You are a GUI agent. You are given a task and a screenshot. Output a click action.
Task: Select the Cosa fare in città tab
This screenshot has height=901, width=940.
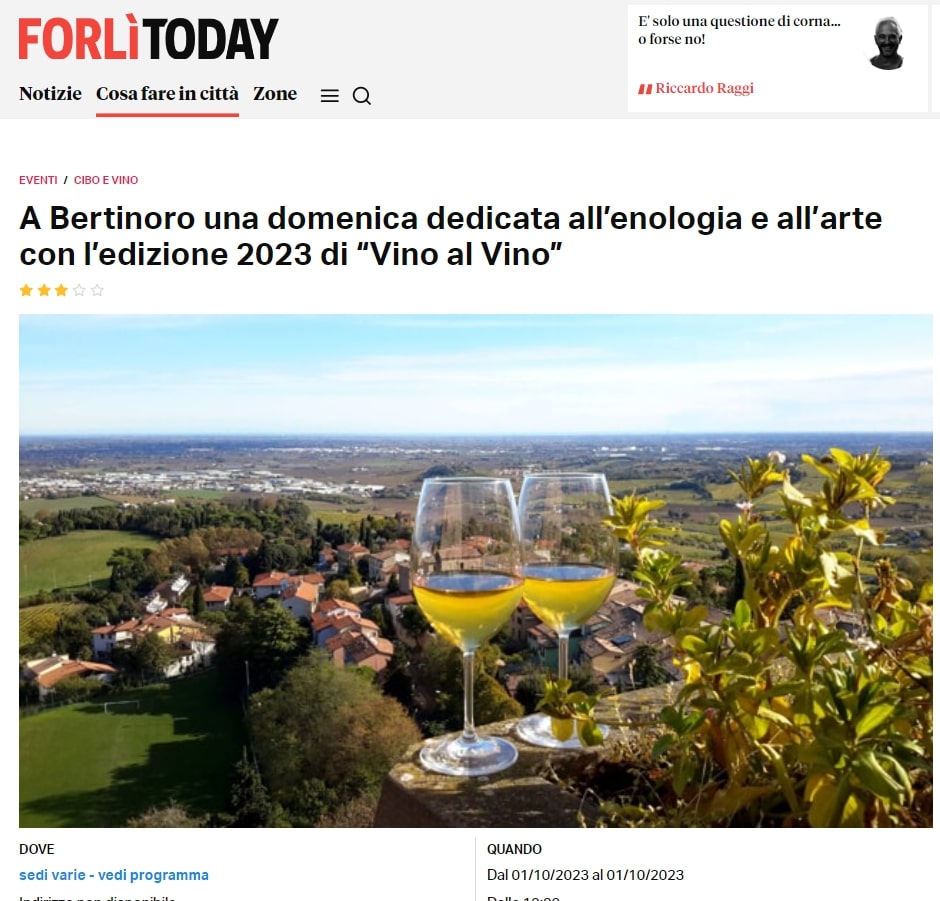(x=167, y=94)
